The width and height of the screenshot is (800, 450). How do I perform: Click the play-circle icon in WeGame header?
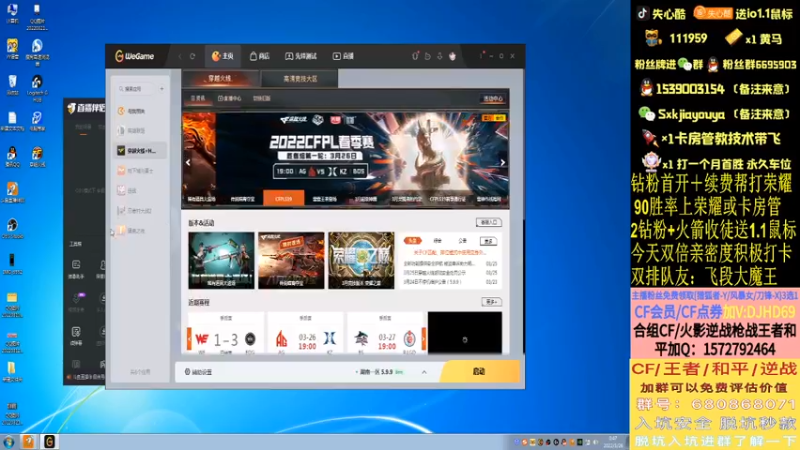pyautogui.click(x=428, y=56)
